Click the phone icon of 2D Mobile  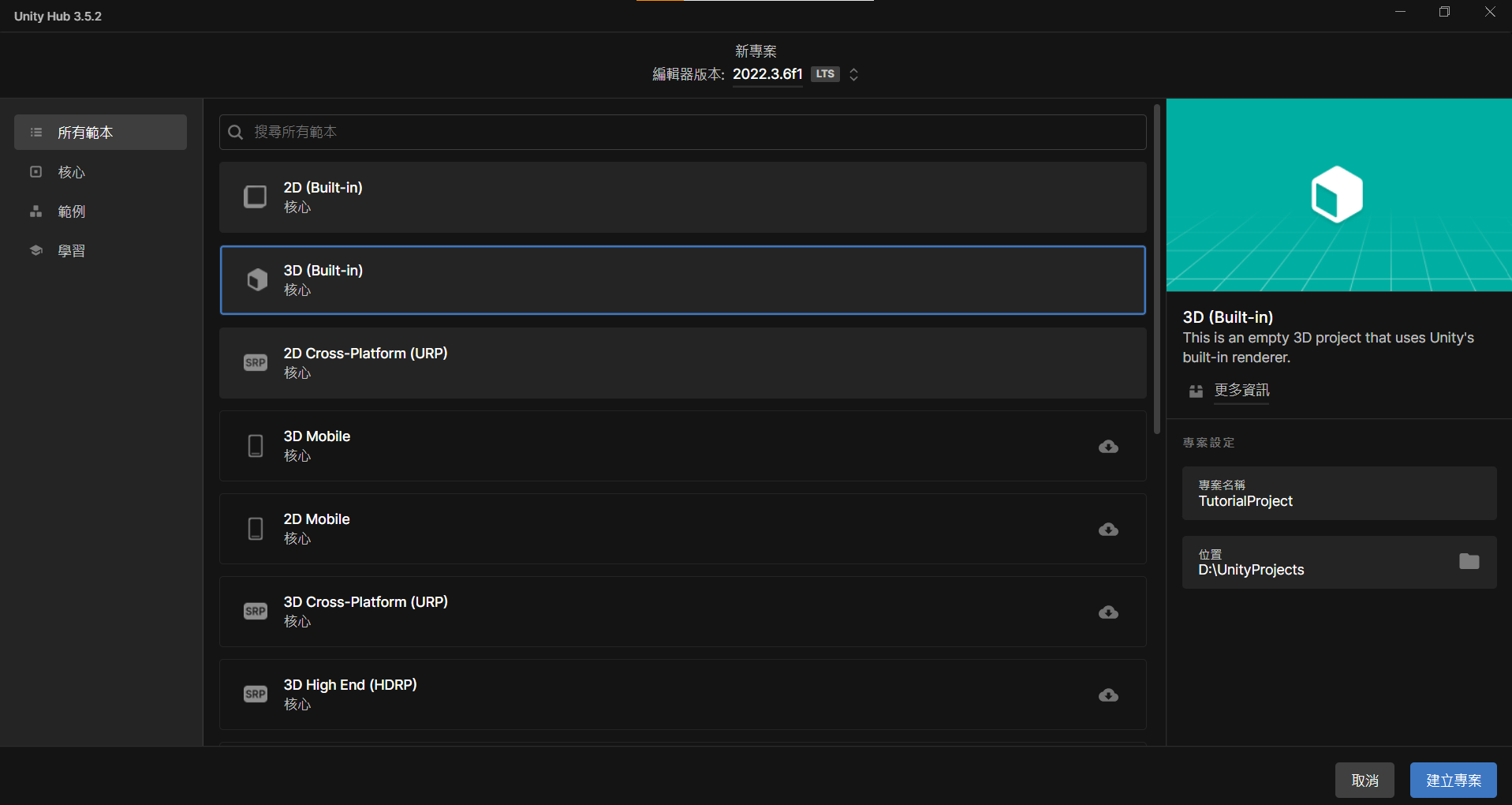[x=256, y=529]
